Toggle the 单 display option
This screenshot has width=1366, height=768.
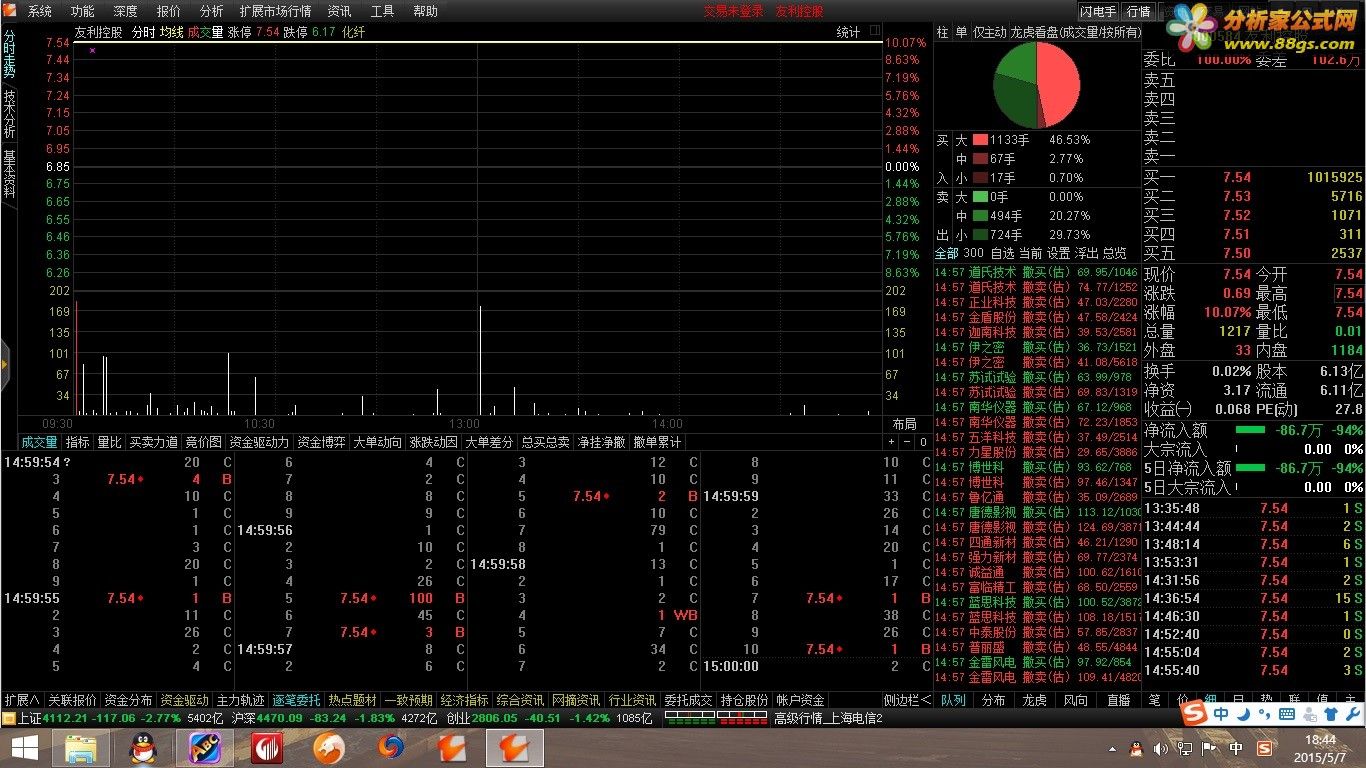pos(961,32)
